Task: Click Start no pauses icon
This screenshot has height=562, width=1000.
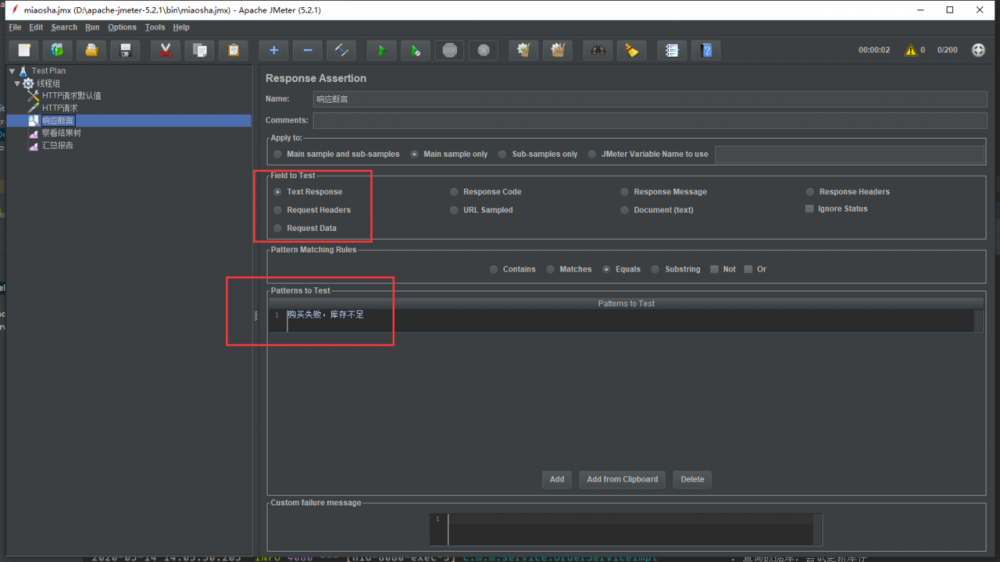Action: (415, 50)
